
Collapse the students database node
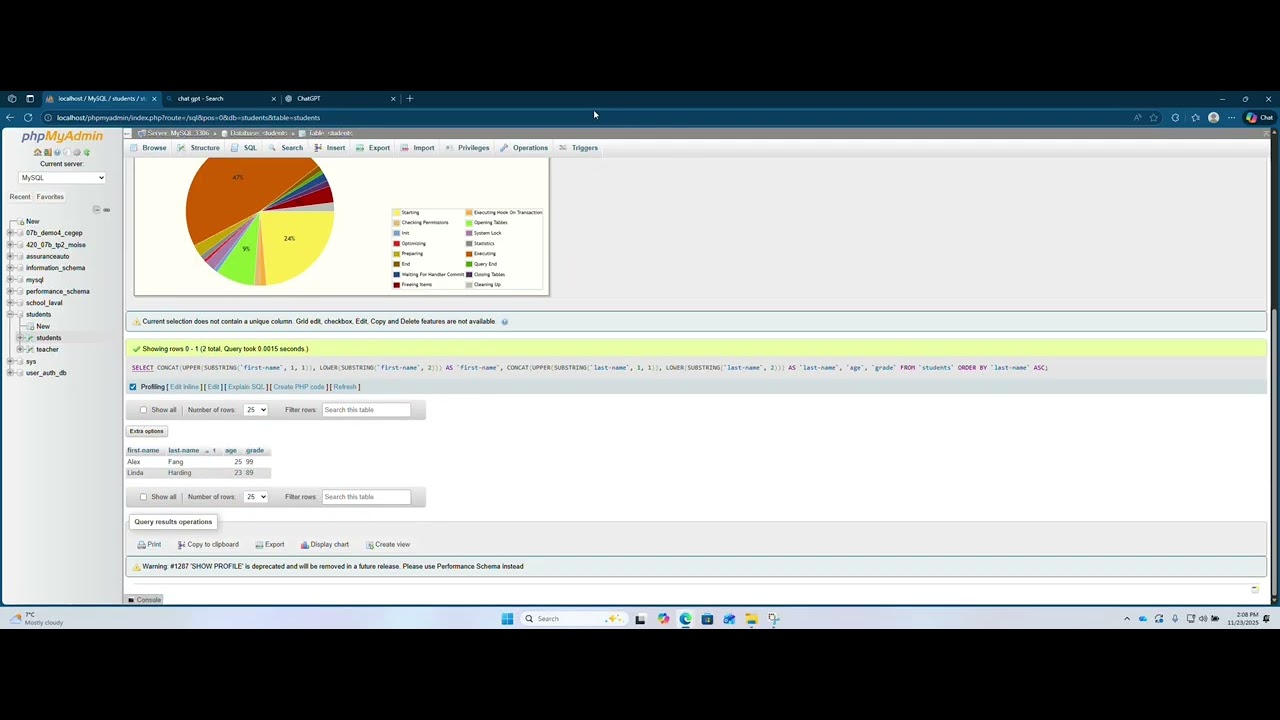click(10, 315)
